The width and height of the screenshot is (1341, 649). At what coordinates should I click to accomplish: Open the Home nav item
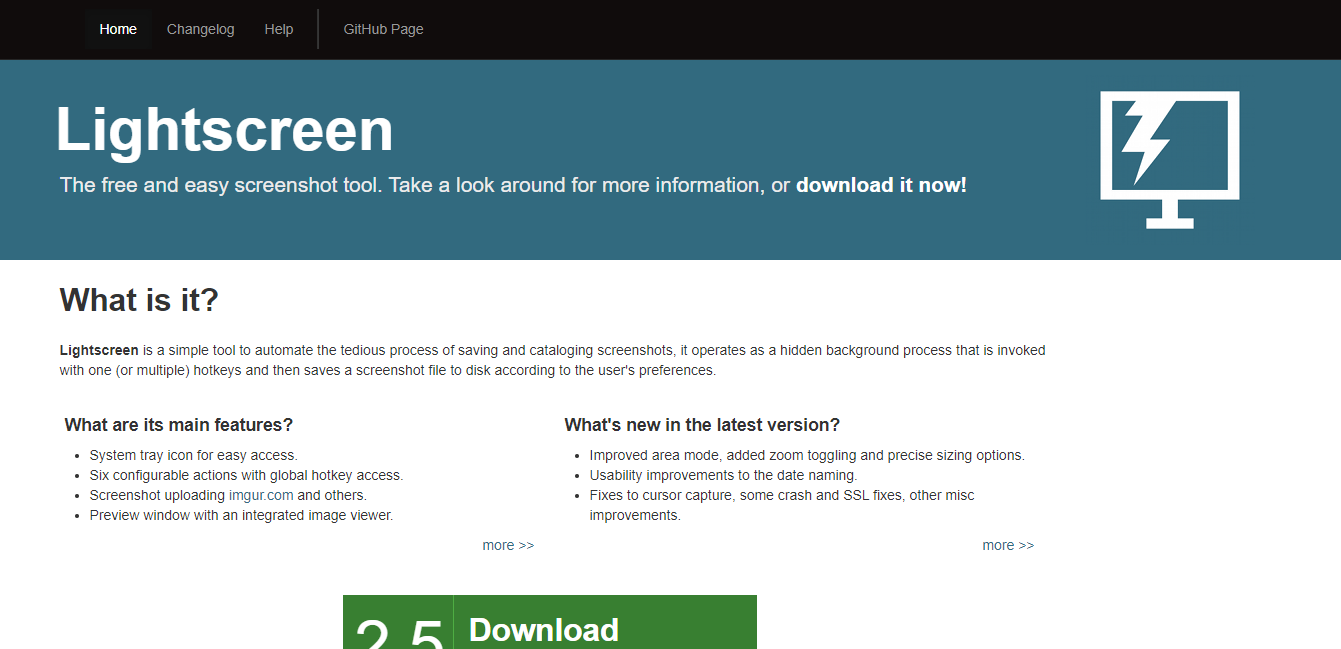pos(118,29)
